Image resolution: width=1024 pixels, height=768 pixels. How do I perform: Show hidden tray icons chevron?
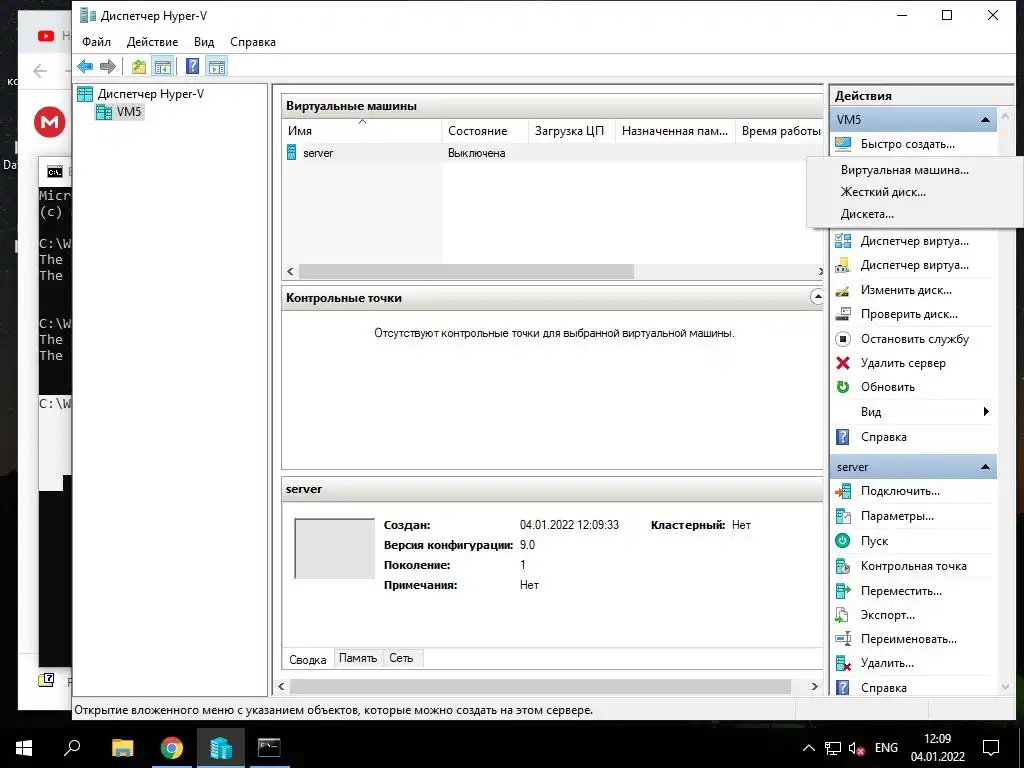coord(808,748)
